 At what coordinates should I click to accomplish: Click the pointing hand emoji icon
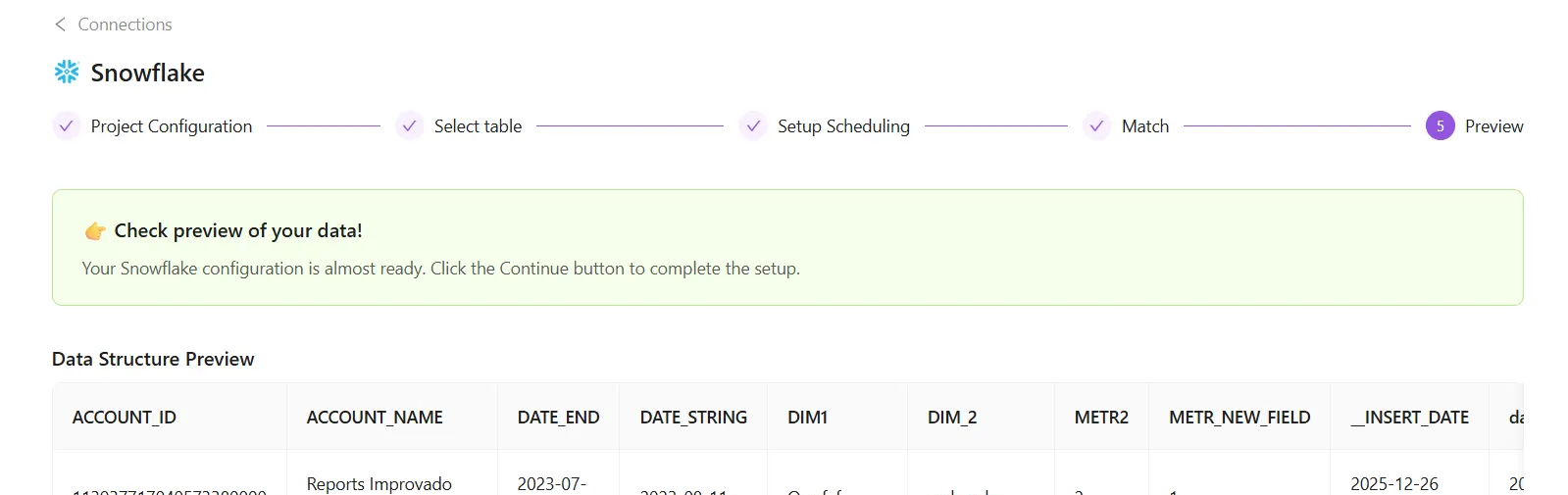(95, 231)
